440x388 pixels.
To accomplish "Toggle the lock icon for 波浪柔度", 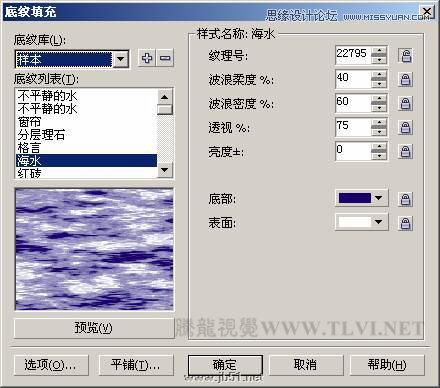I will (405, 79).
